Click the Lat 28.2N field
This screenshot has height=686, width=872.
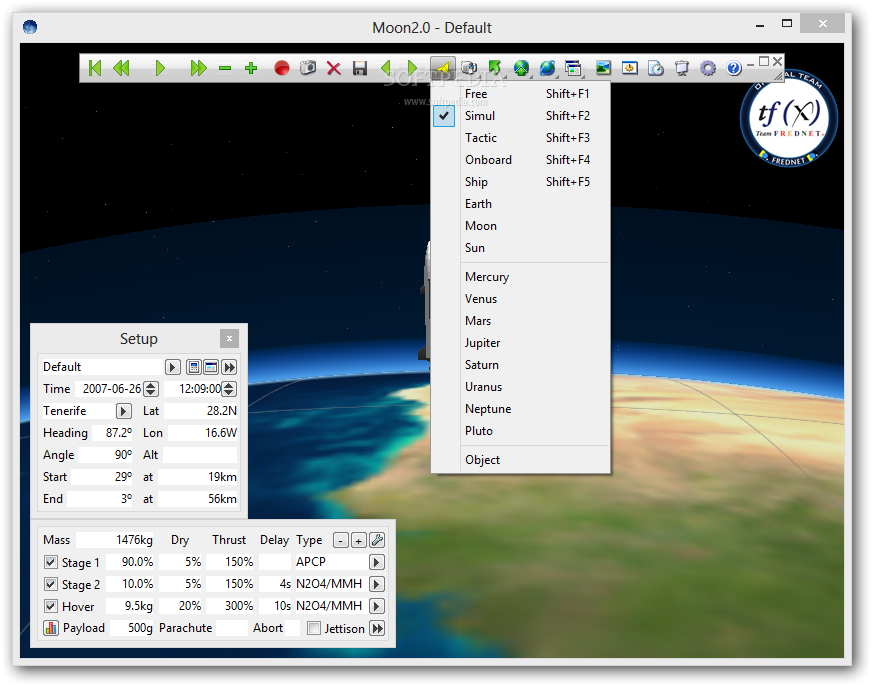[x=201, y=411]
